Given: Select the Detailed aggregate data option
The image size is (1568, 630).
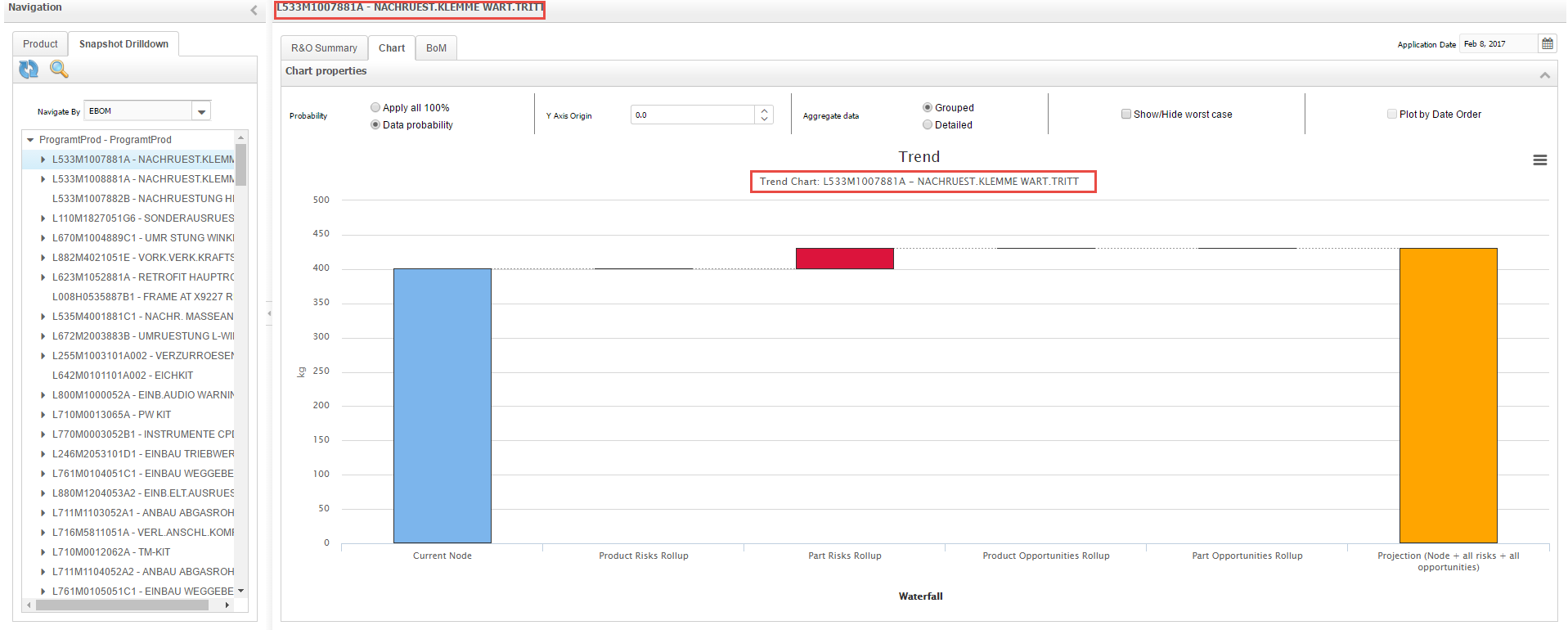Looking at the screenshot, I should click(x=928, y=125).
